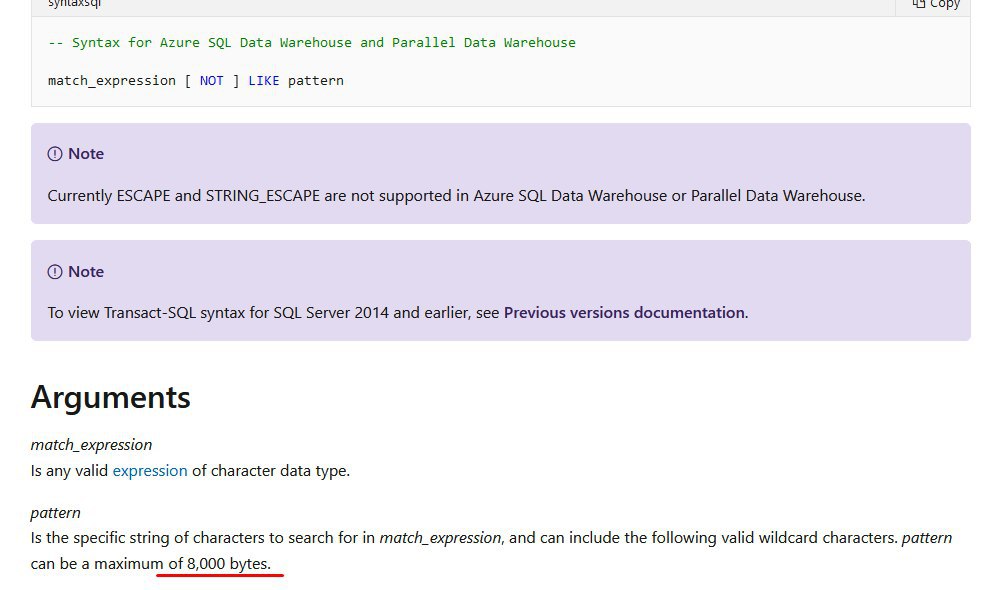Click 'match_expression' in the code snippet
Image resolution: width=995 pixels, height=590 pixels.
click(x=112, y=80)
